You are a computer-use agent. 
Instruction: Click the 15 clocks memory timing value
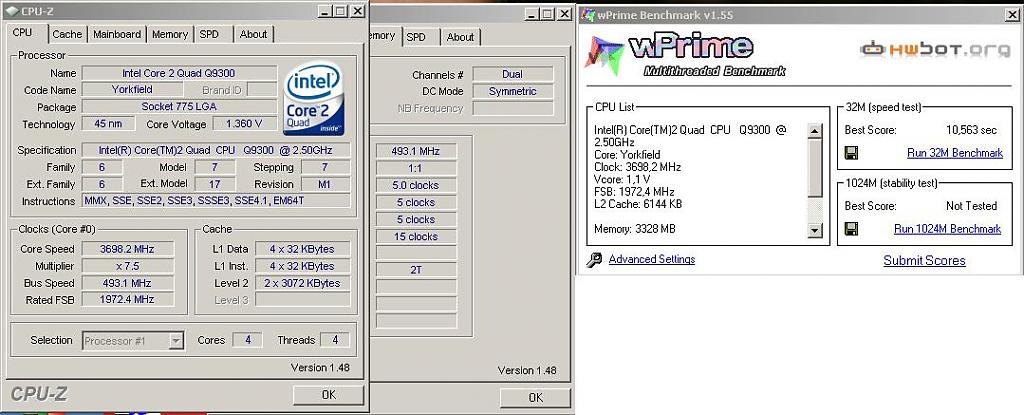[x=416, y=237]
